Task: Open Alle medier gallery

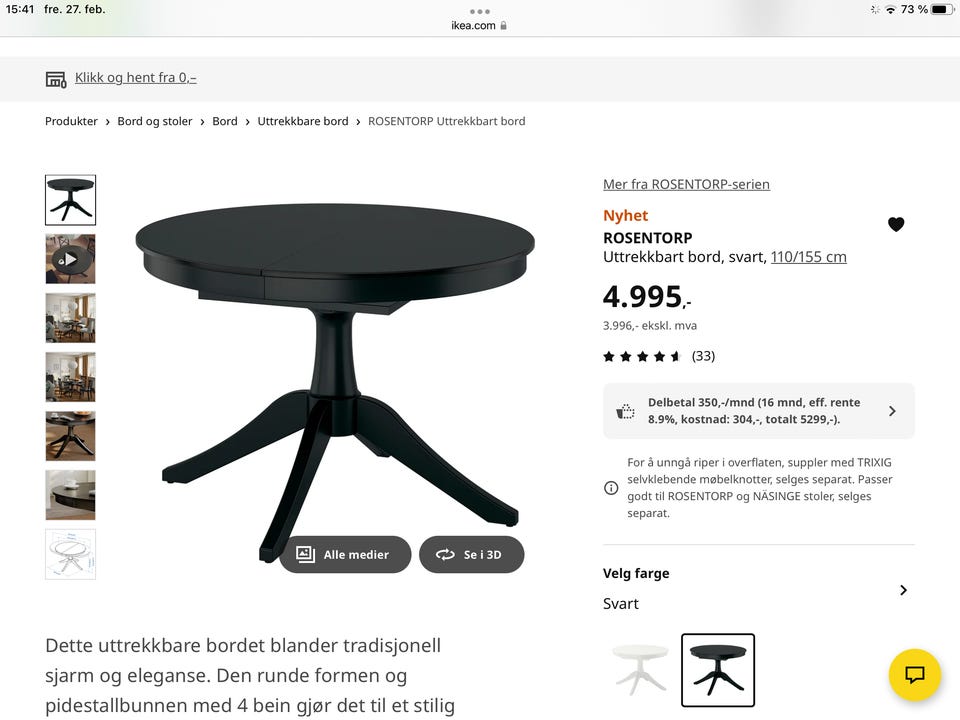Action: [x=345, y=555]
